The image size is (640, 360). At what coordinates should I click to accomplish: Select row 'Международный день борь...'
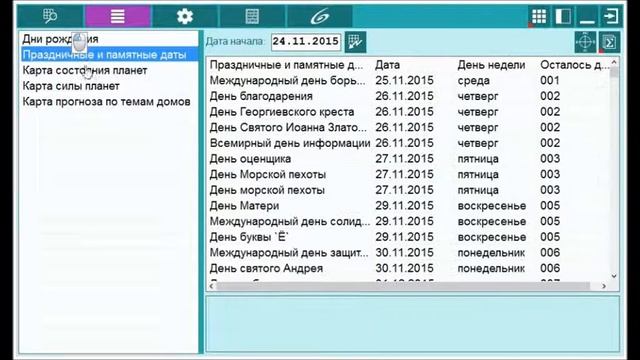(x=409, y=80)
